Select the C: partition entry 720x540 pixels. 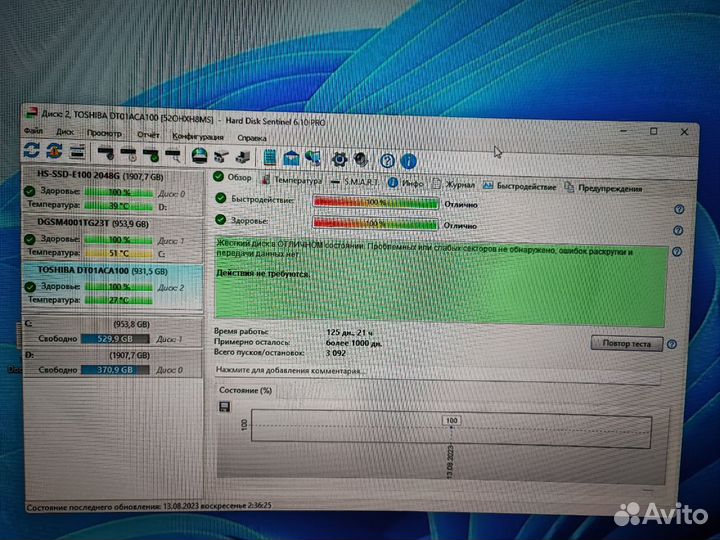coord(112,332)
